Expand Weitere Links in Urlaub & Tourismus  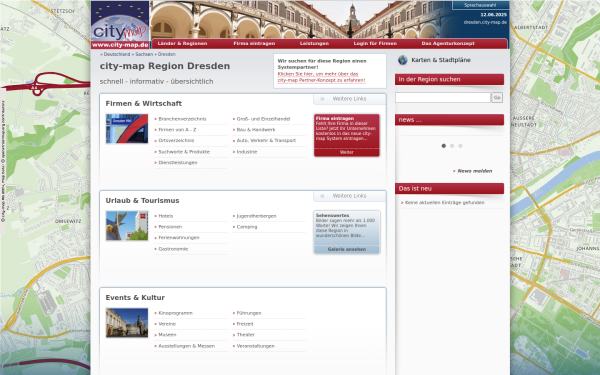coord(349,196)
